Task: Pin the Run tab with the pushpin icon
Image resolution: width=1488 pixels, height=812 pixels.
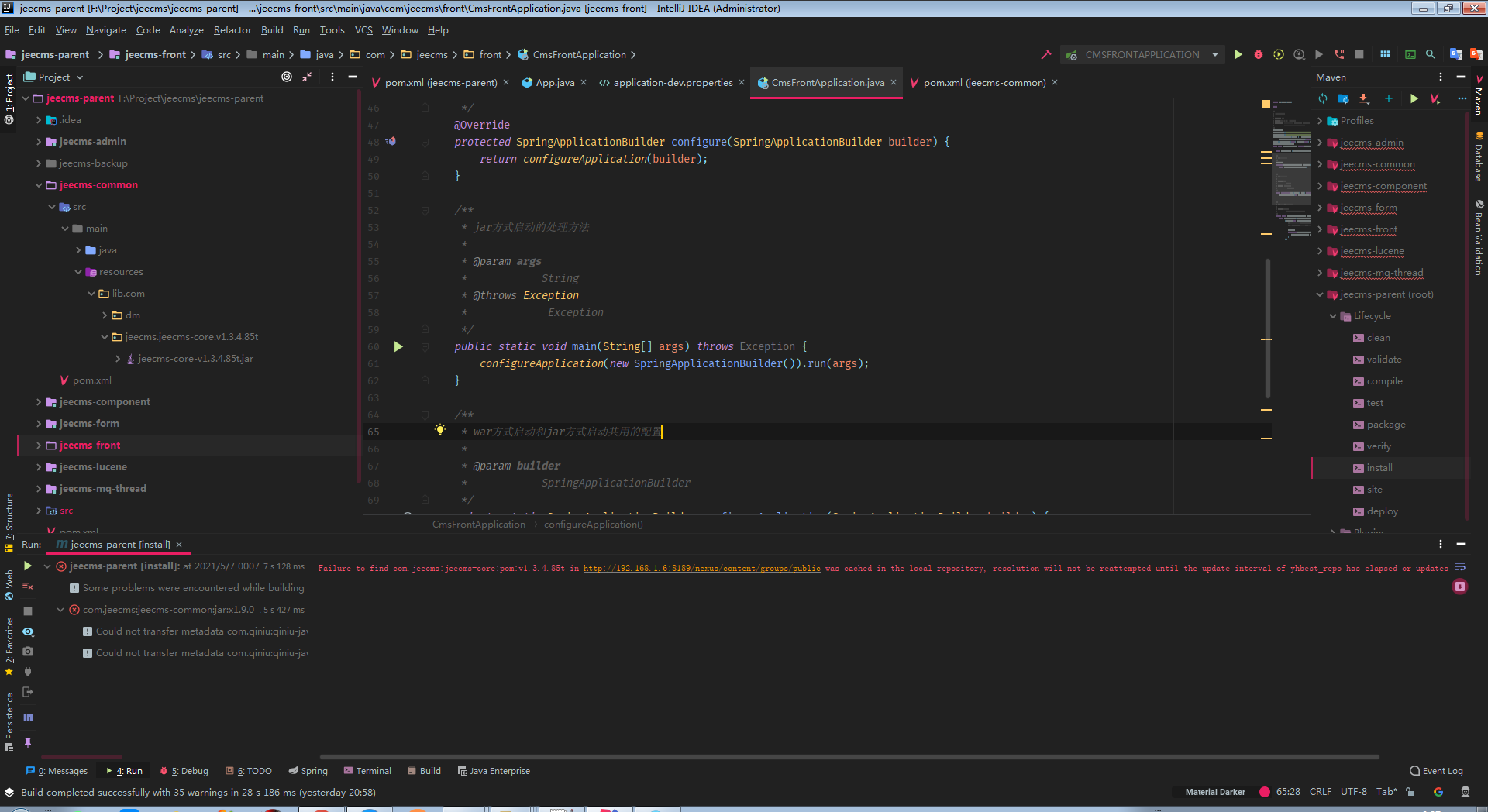Action: click(x=28, y=742)
